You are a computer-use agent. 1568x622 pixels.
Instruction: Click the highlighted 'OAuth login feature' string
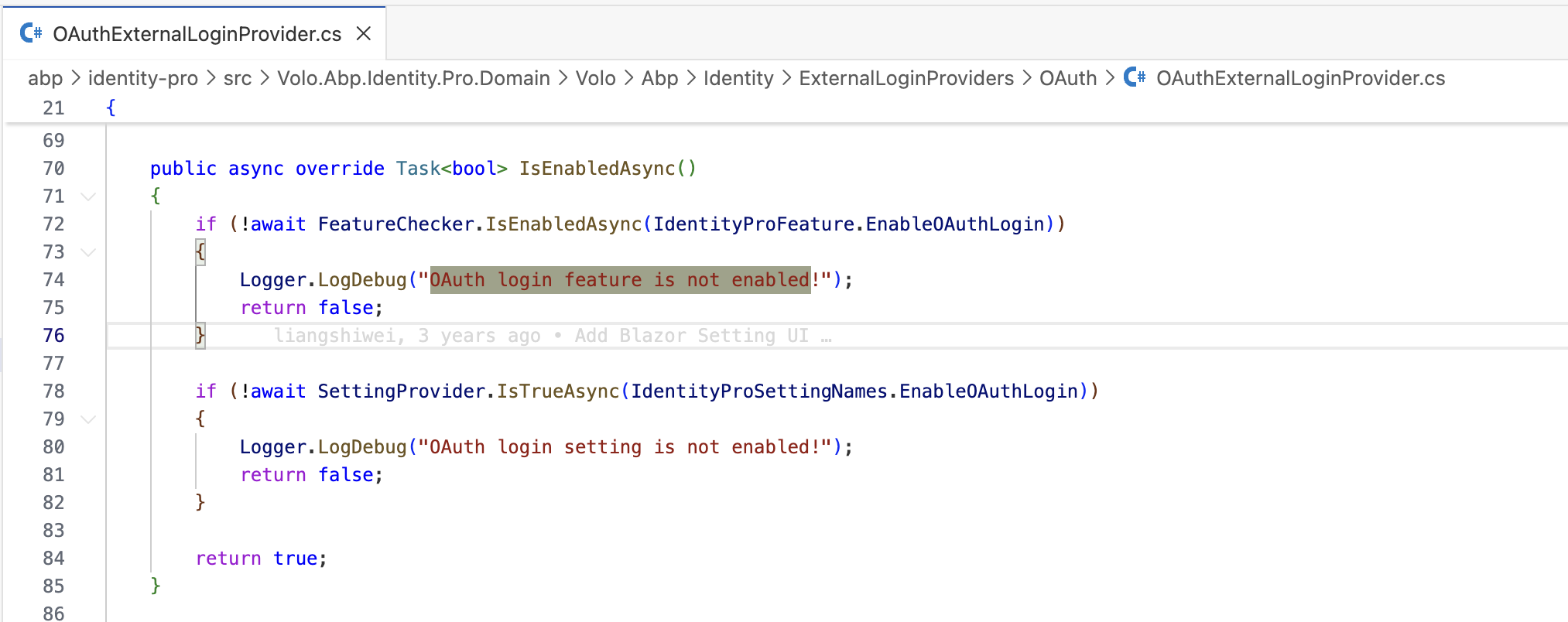(x=619, y=280)
